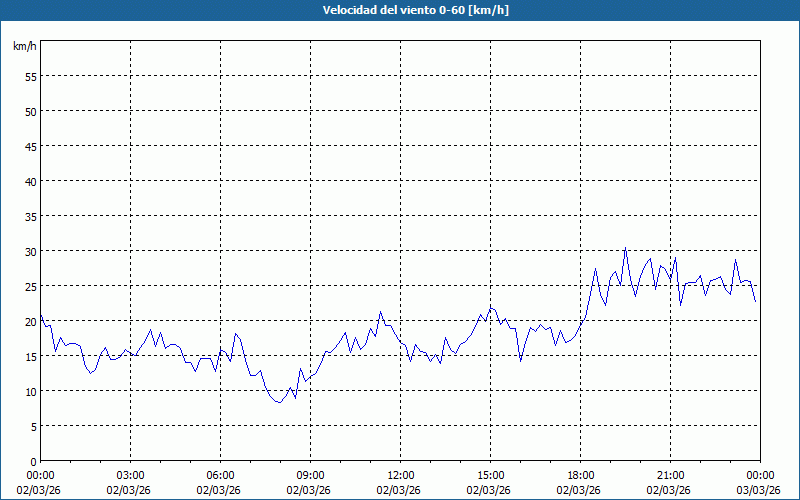Image resolution: width=800 pixels, height=500 pixels.
Task: Select the 21:00 time label
Action: pyautogui.click(x=670, y=475)
